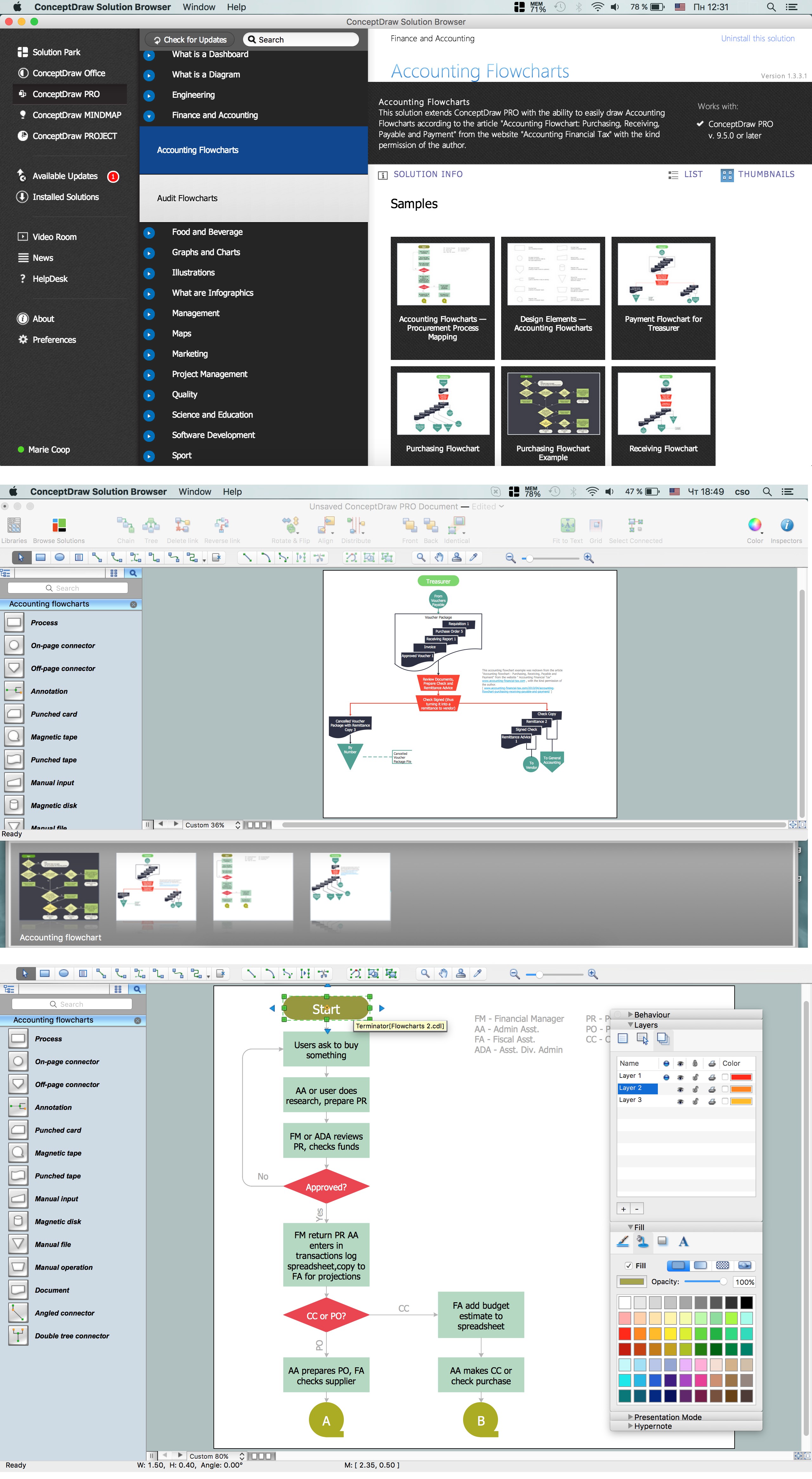Screen dimensions: 812x1479
Task: Select Video Room sidebar icon
Action: [23, 236]
